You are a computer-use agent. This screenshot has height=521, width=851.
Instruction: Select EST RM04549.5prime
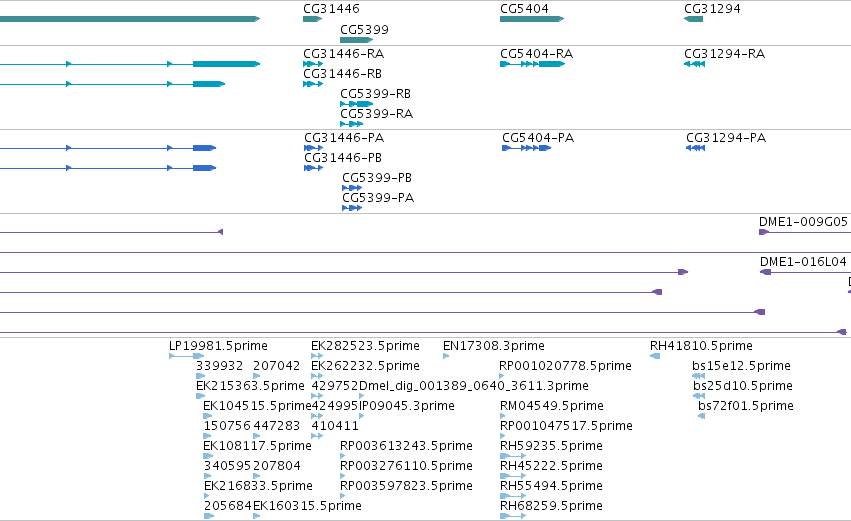(x=503, y=416)
